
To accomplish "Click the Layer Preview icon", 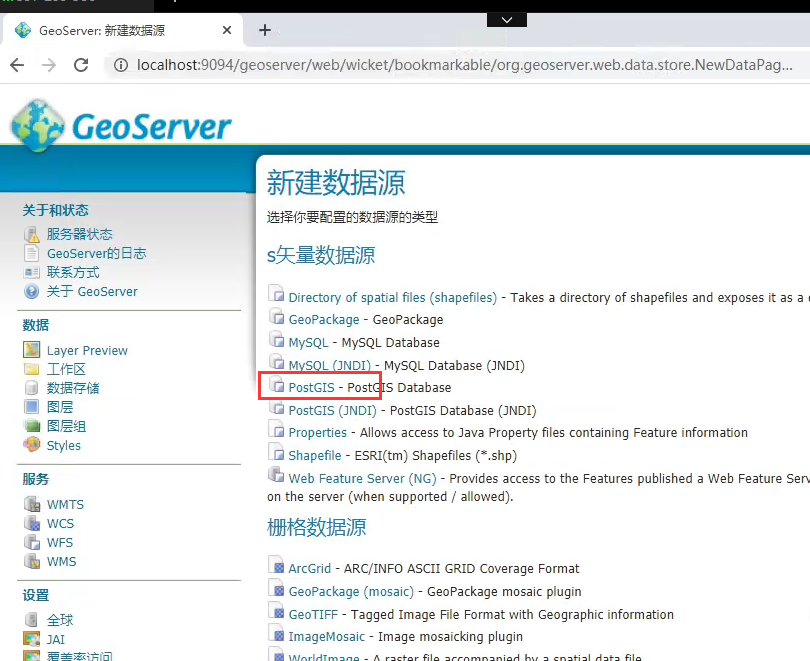I will (32, 350).
